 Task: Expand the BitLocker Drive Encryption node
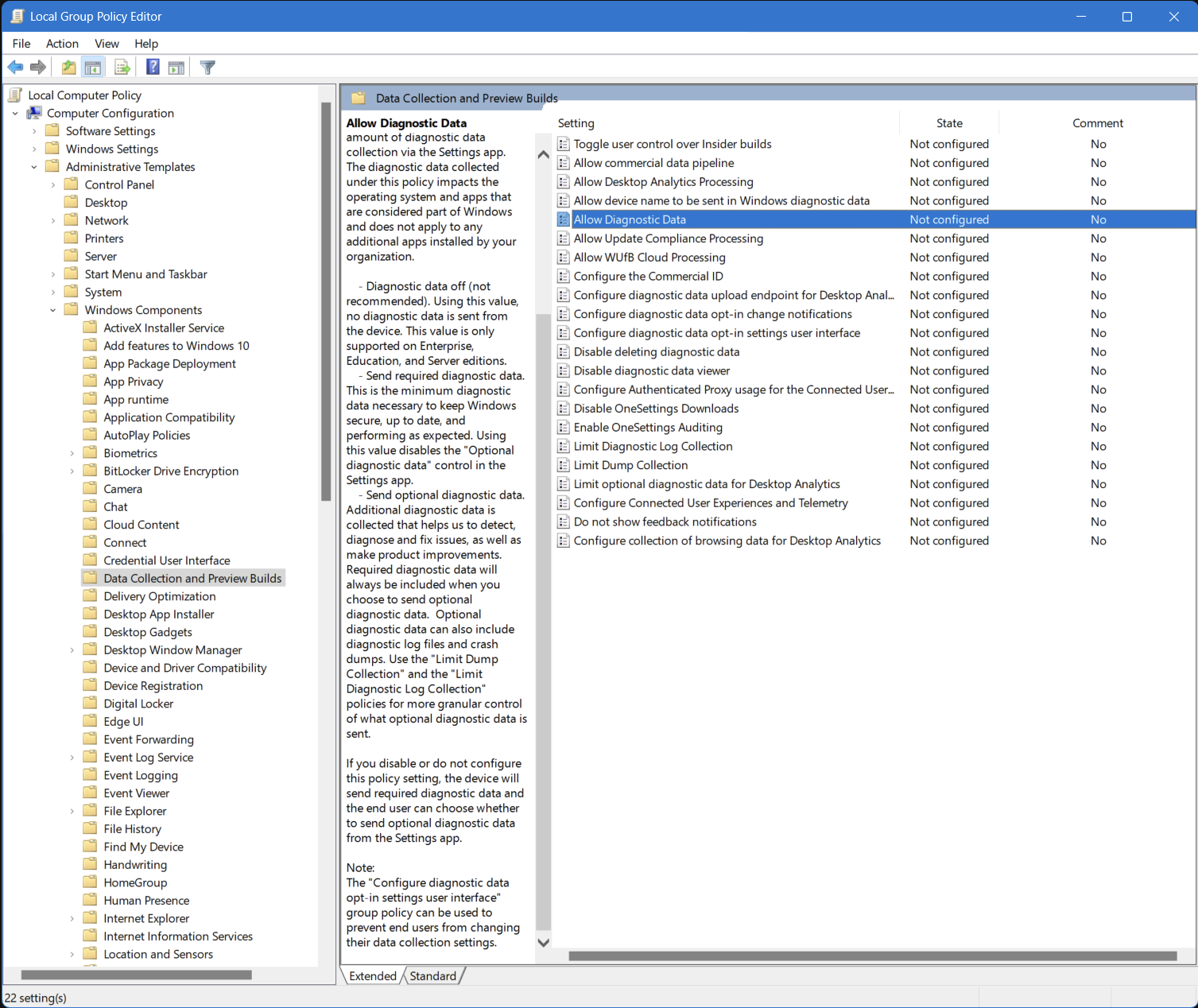72,471
